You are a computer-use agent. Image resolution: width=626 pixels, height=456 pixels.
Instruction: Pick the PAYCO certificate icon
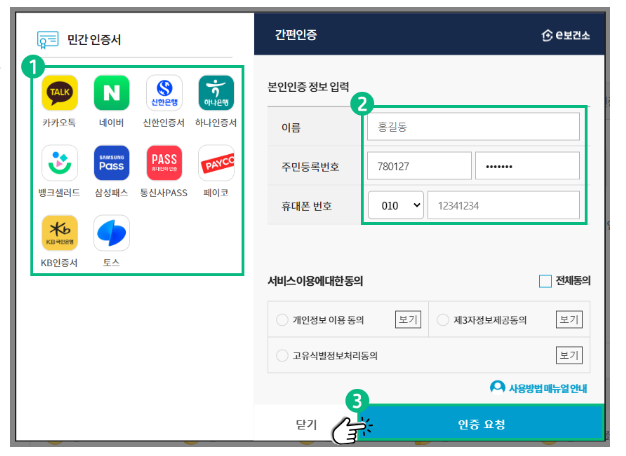coord(216,163)
